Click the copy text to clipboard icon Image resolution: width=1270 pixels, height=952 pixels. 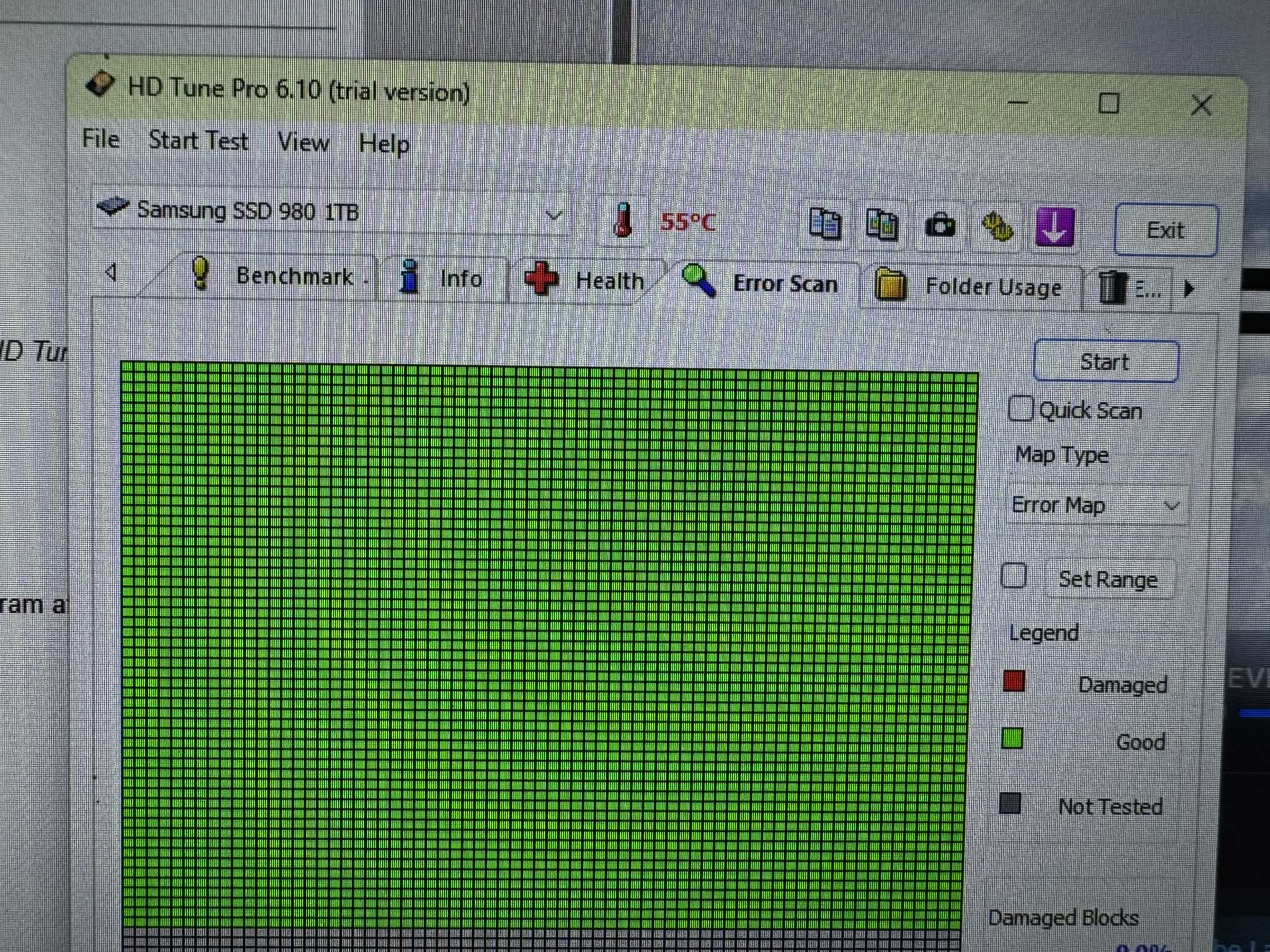click(x=825, y=224)
